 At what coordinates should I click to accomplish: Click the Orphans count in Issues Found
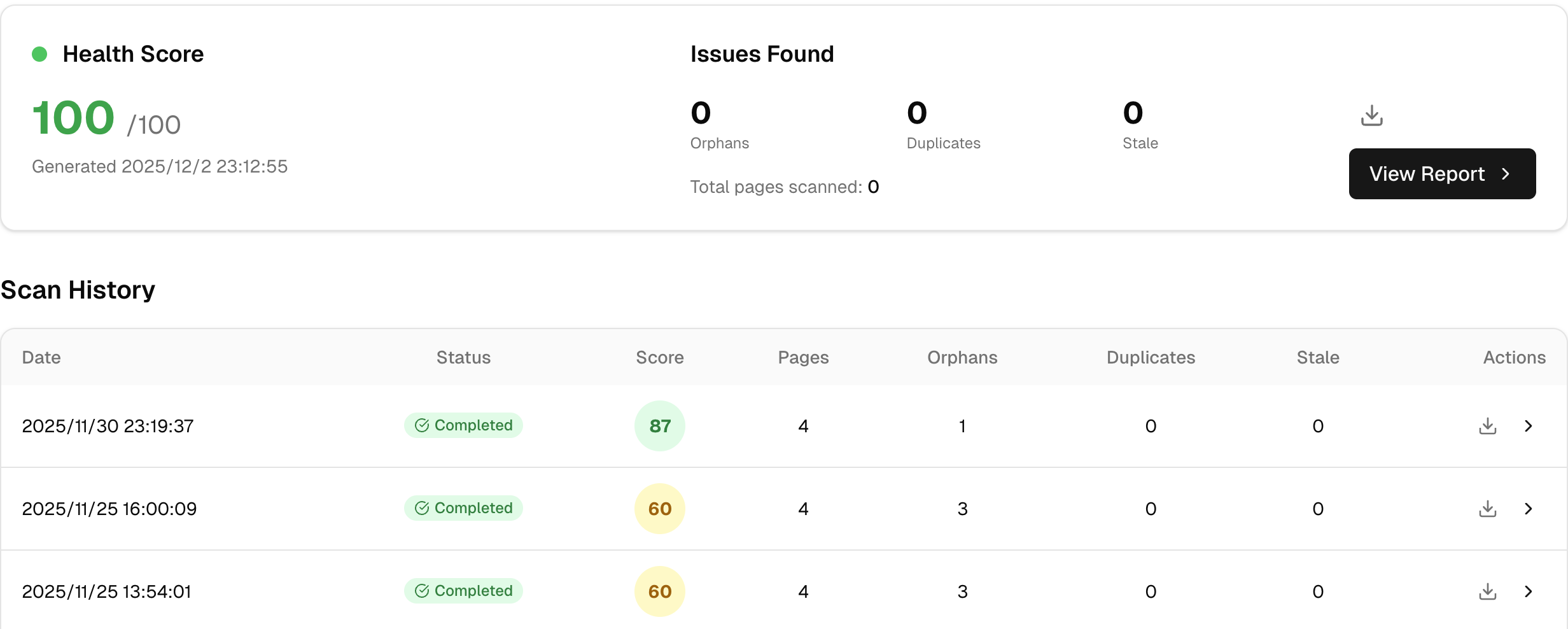[x=701, y=113]
